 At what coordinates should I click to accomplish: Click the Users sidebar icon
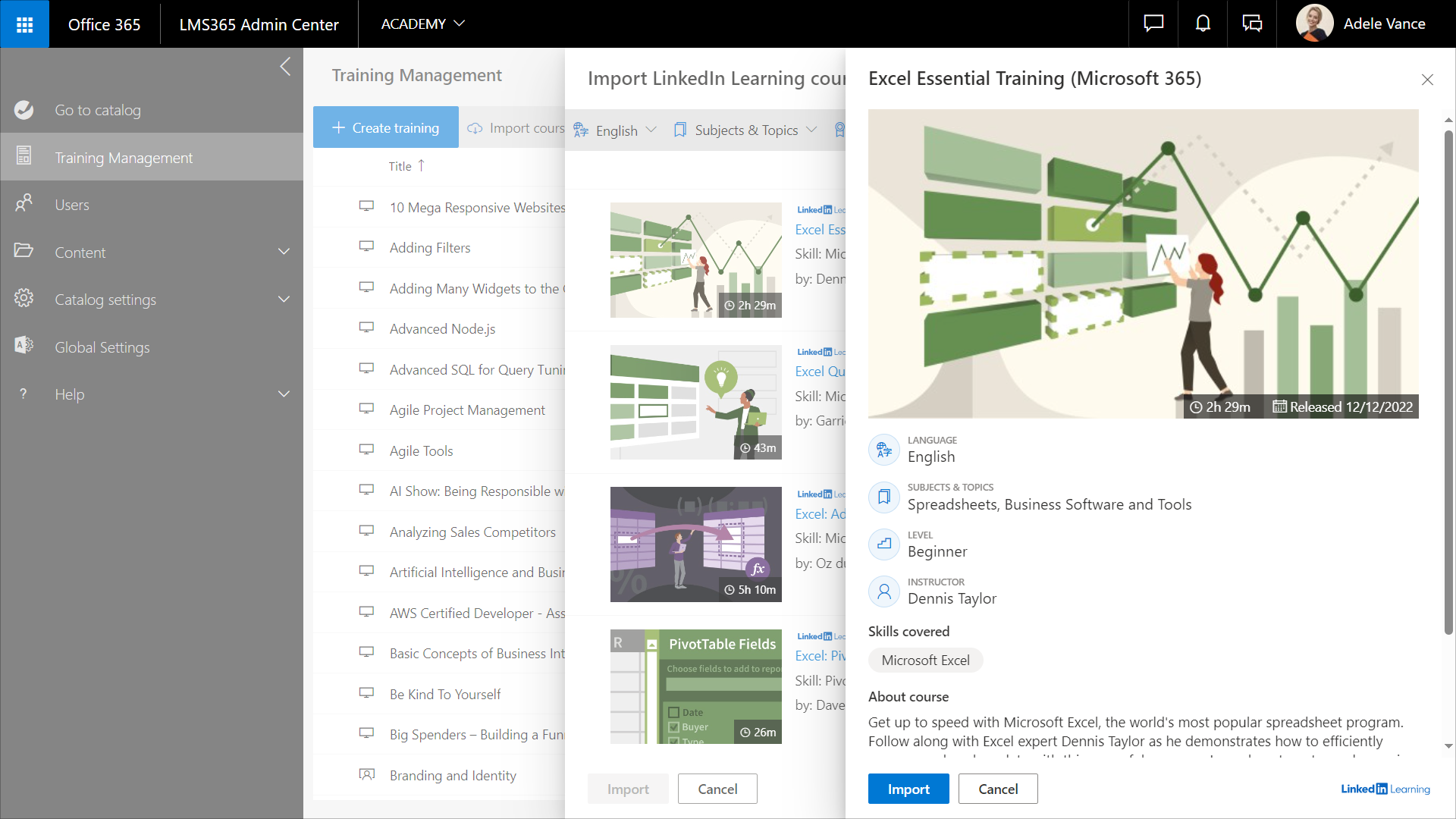(x=24, y=204)
